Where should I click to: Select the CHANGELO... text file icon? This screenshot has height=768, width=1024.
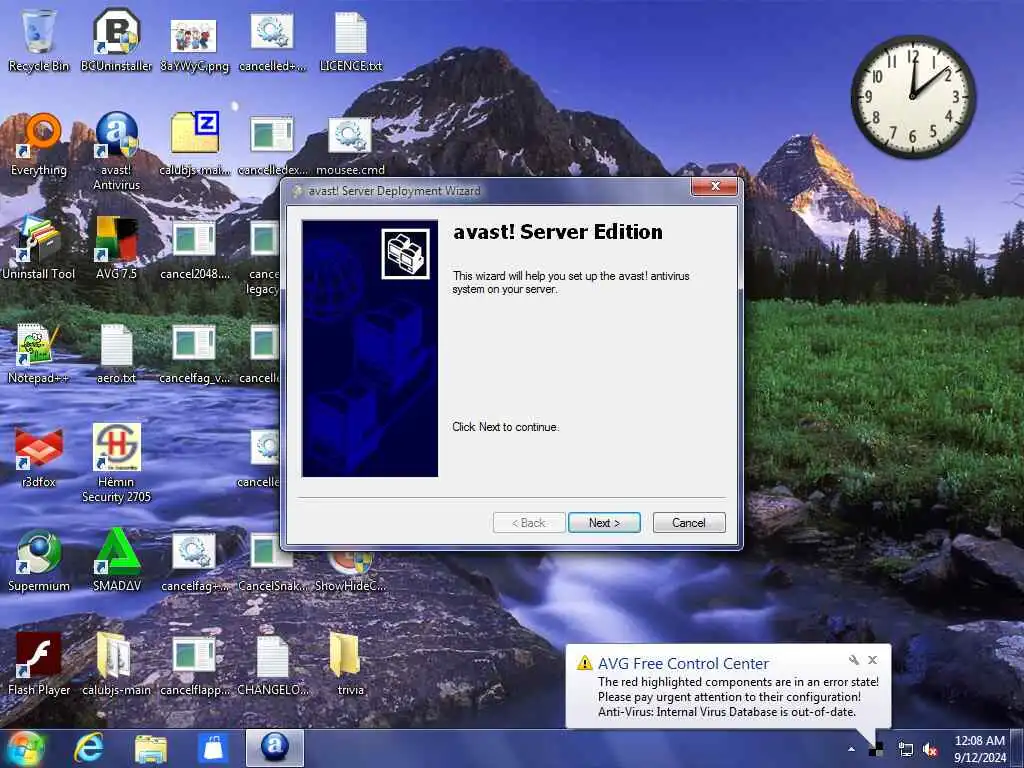point(272,665)
